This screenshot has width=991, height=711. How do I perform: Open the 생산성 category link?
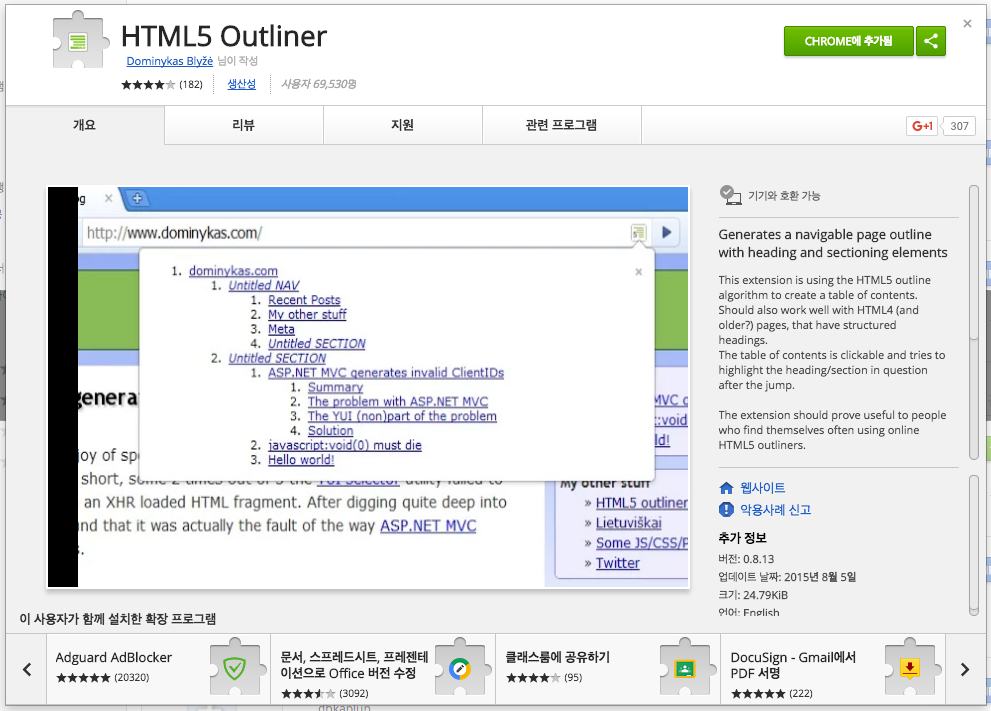click(x=241, y=84)
